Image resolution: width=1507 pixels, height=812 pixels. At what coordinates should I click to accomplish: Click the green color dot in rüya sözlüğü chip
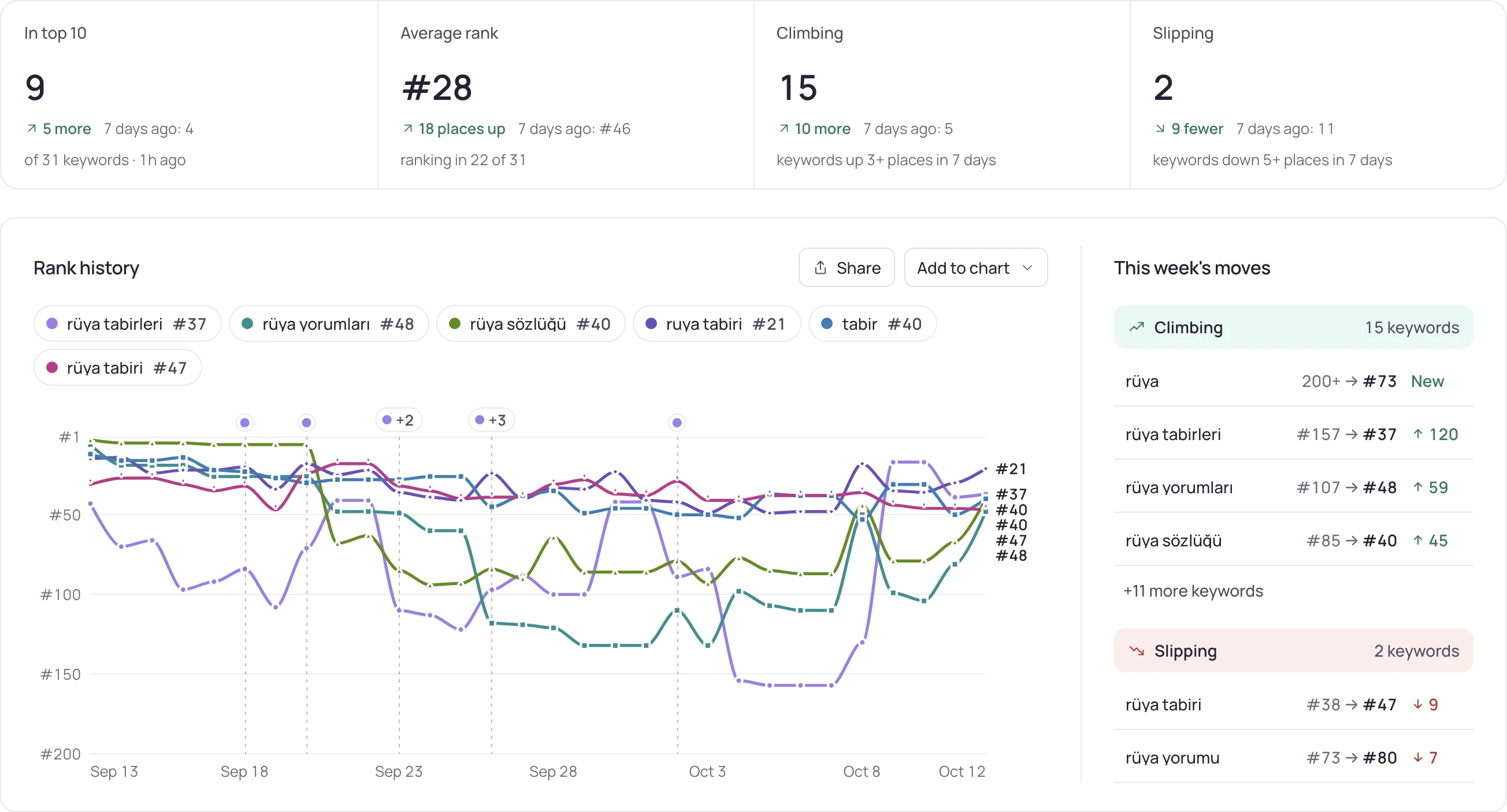[455, 323]
